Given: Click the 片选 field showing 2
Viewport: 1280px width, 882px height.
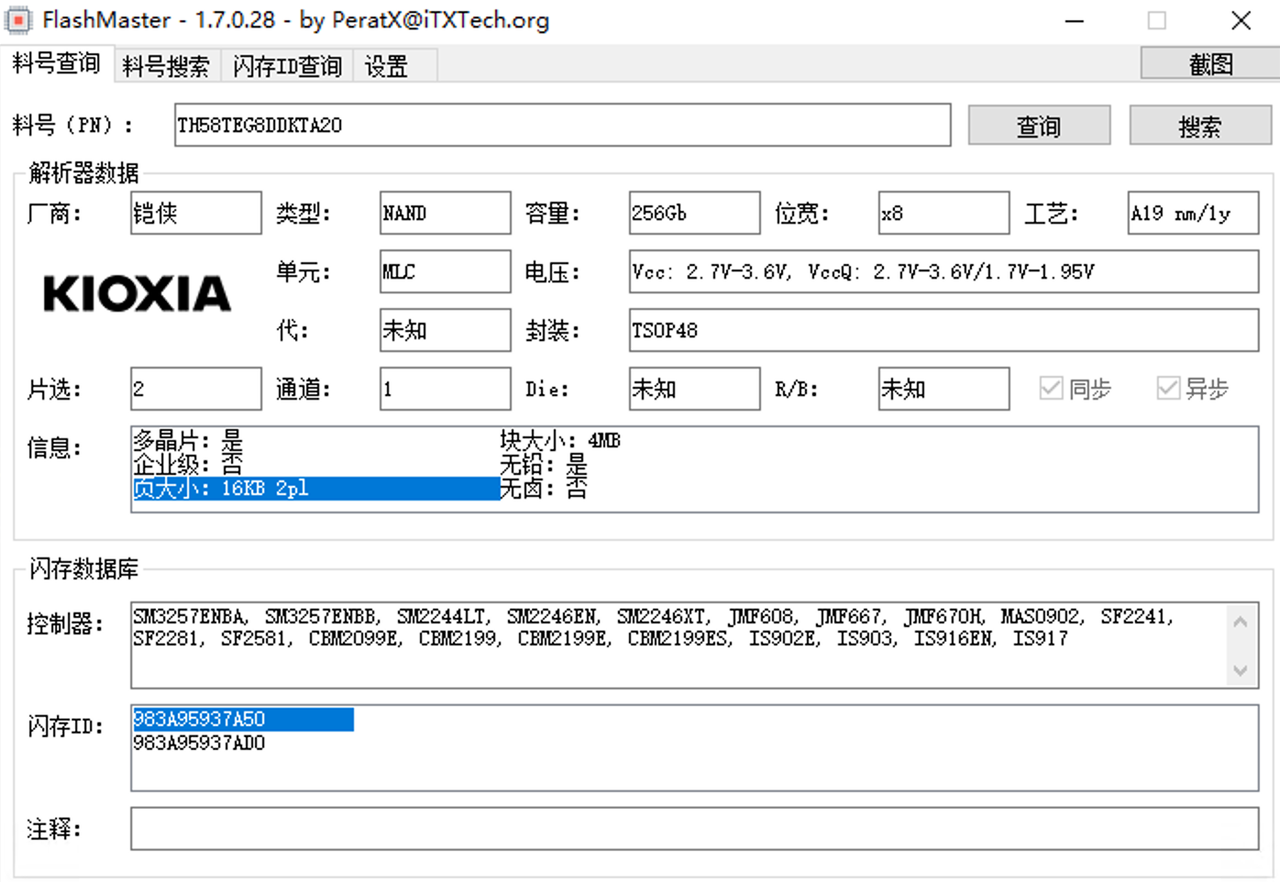Looking at the screenshot, I should coord(196,389).
